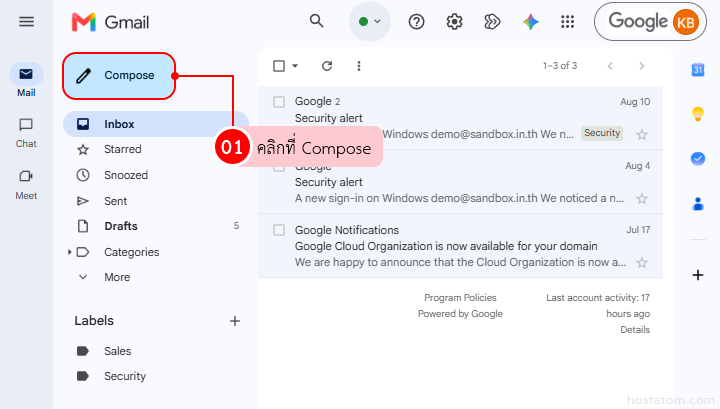Refresh the inbox
Viewport: 720px width, 409px height.
[x=327, y=66]
